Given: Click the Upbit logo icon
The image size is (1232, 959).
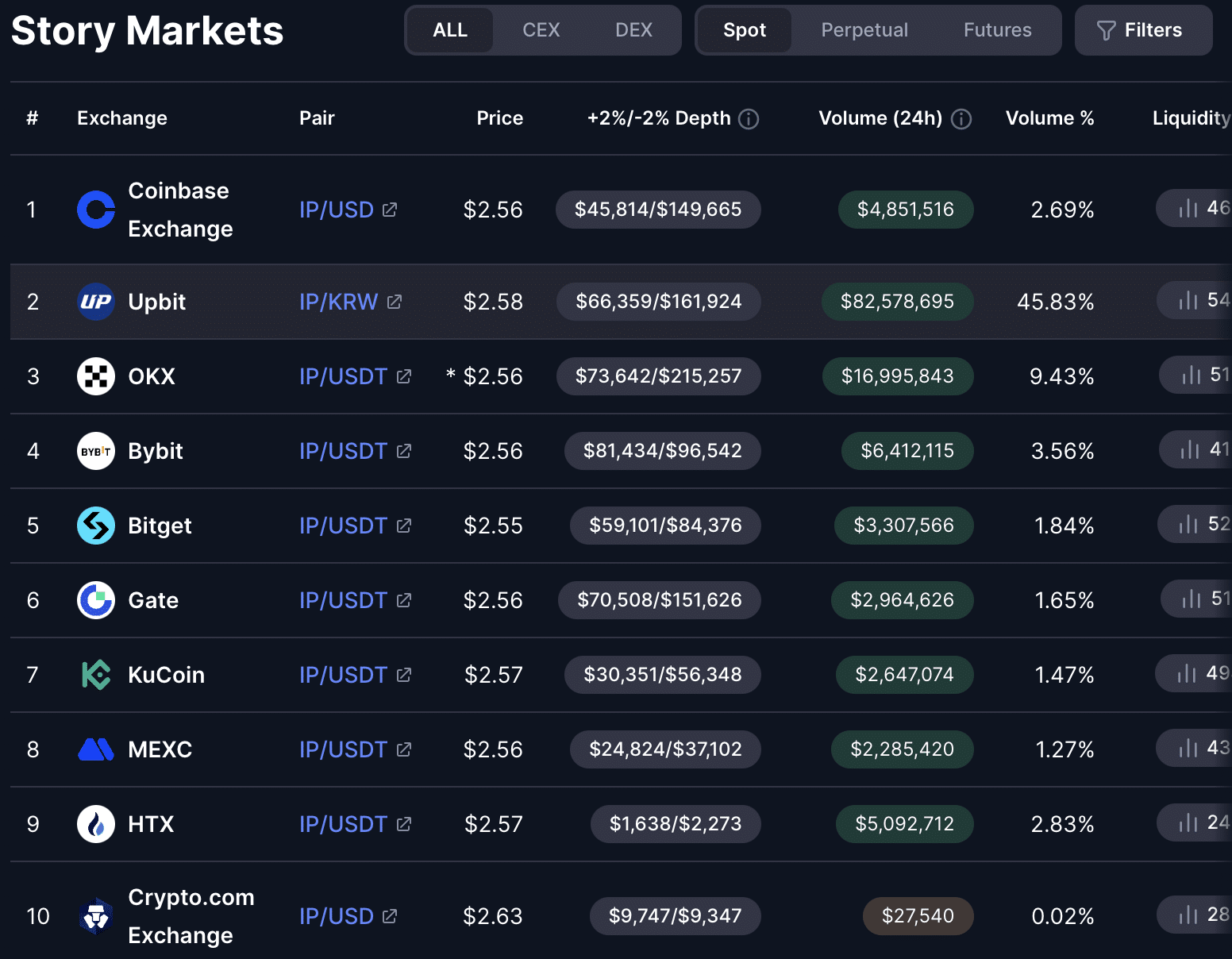Looking at the screenshot, I should (96, 302).
